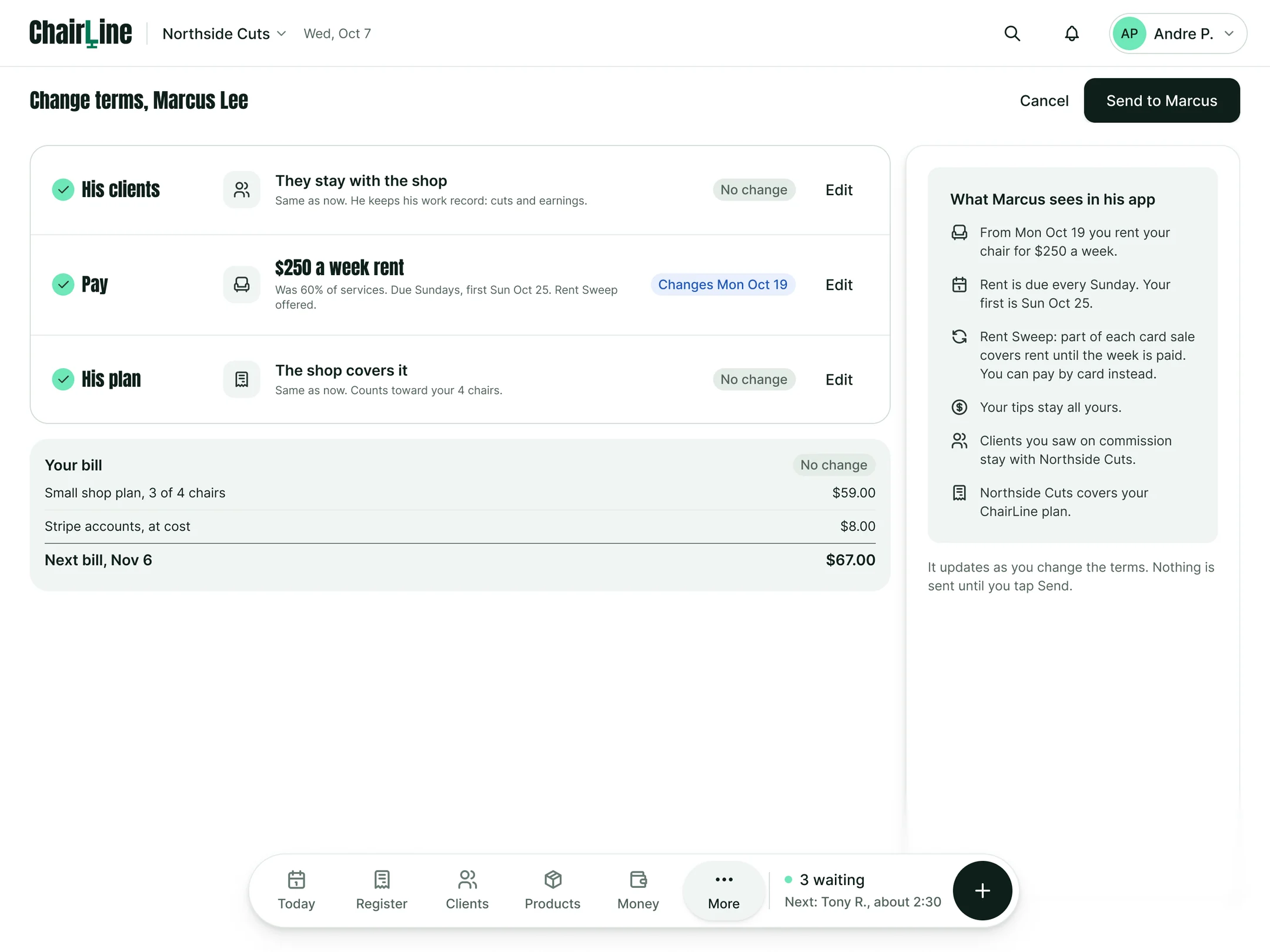Go to the Today tab

(x=296, y=890)
